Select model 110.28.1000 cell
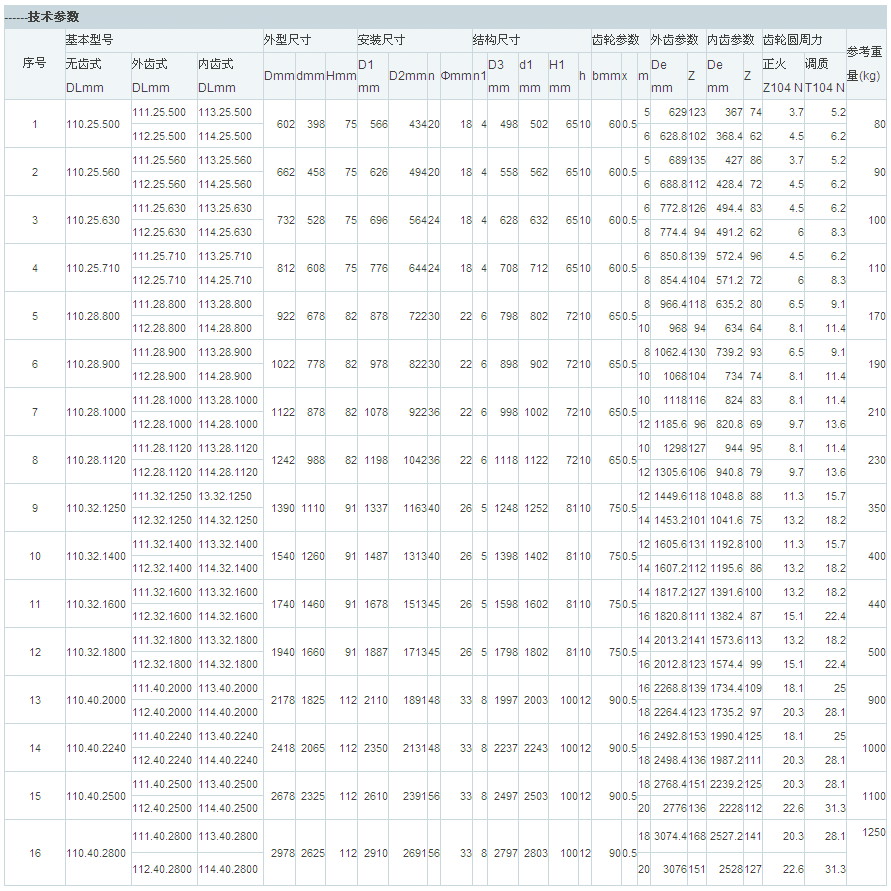The height and width of the screenshot is (891, 891). pyautogui.click(x=95, y=412)
